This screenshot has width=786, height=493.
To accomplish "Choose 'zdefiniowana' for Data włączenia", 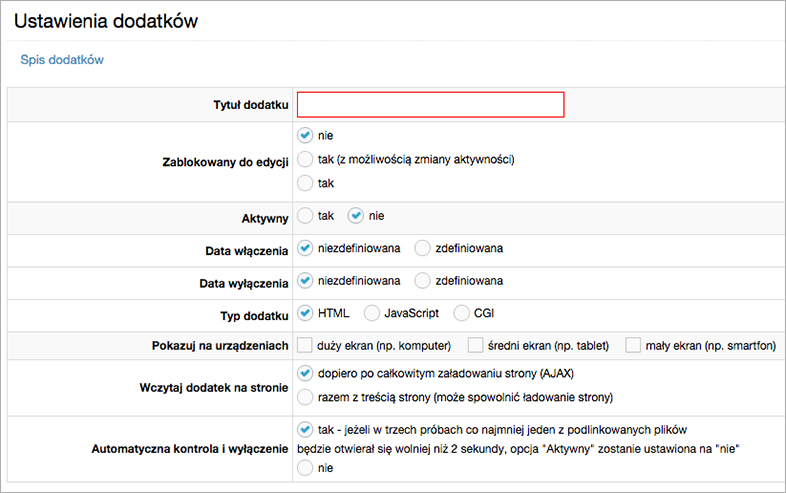I will pos(423,248).
